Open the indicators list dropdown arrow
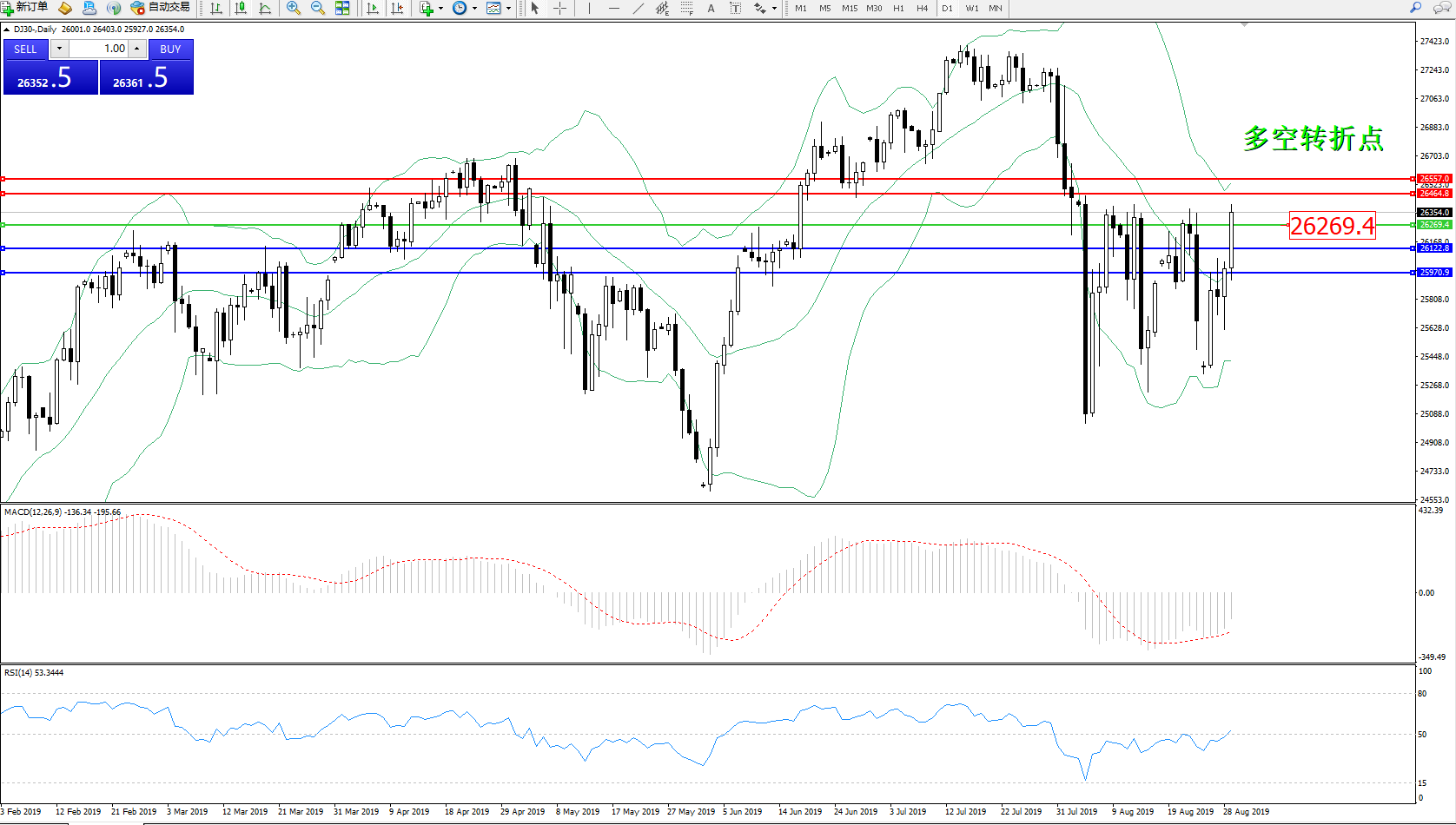The image size is (1456, 825). coord(440,9)
